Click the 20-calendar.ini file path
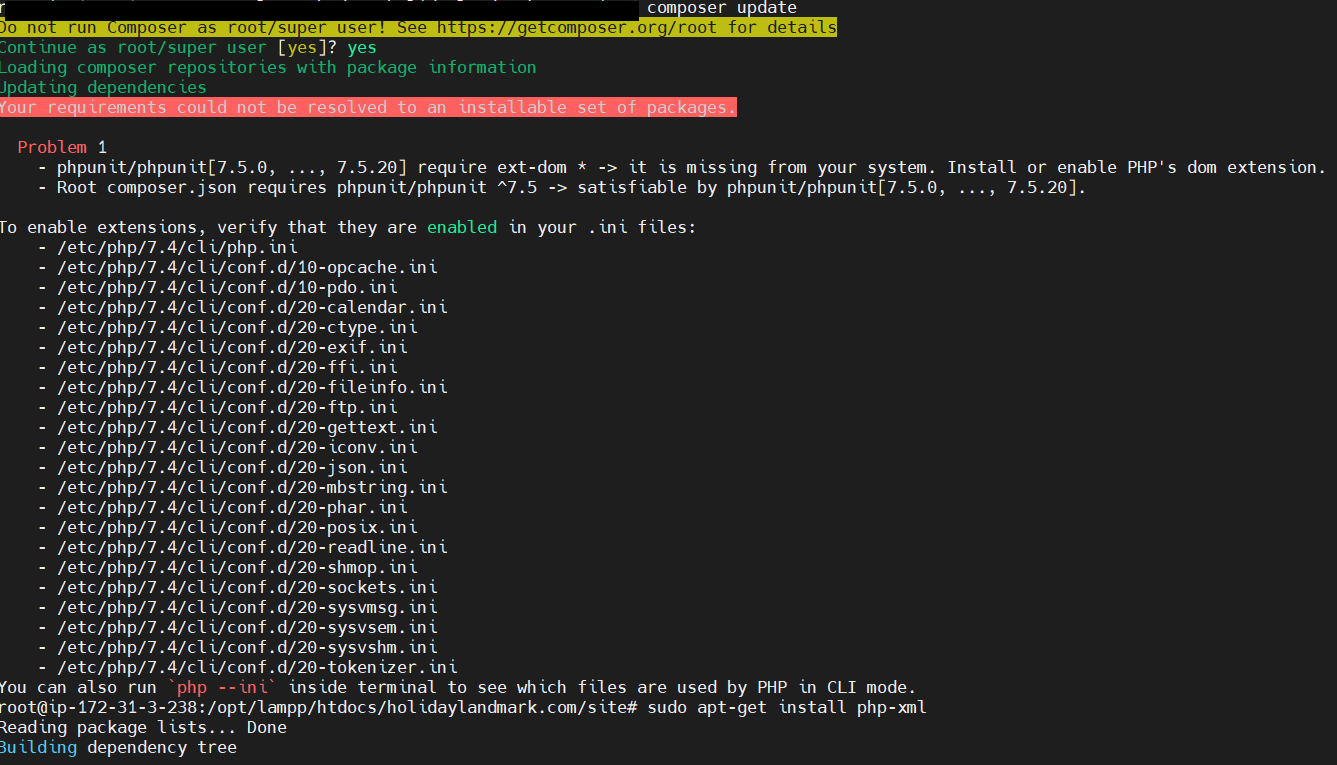The width and height of the screenshot is (1337, 765). 252,307
